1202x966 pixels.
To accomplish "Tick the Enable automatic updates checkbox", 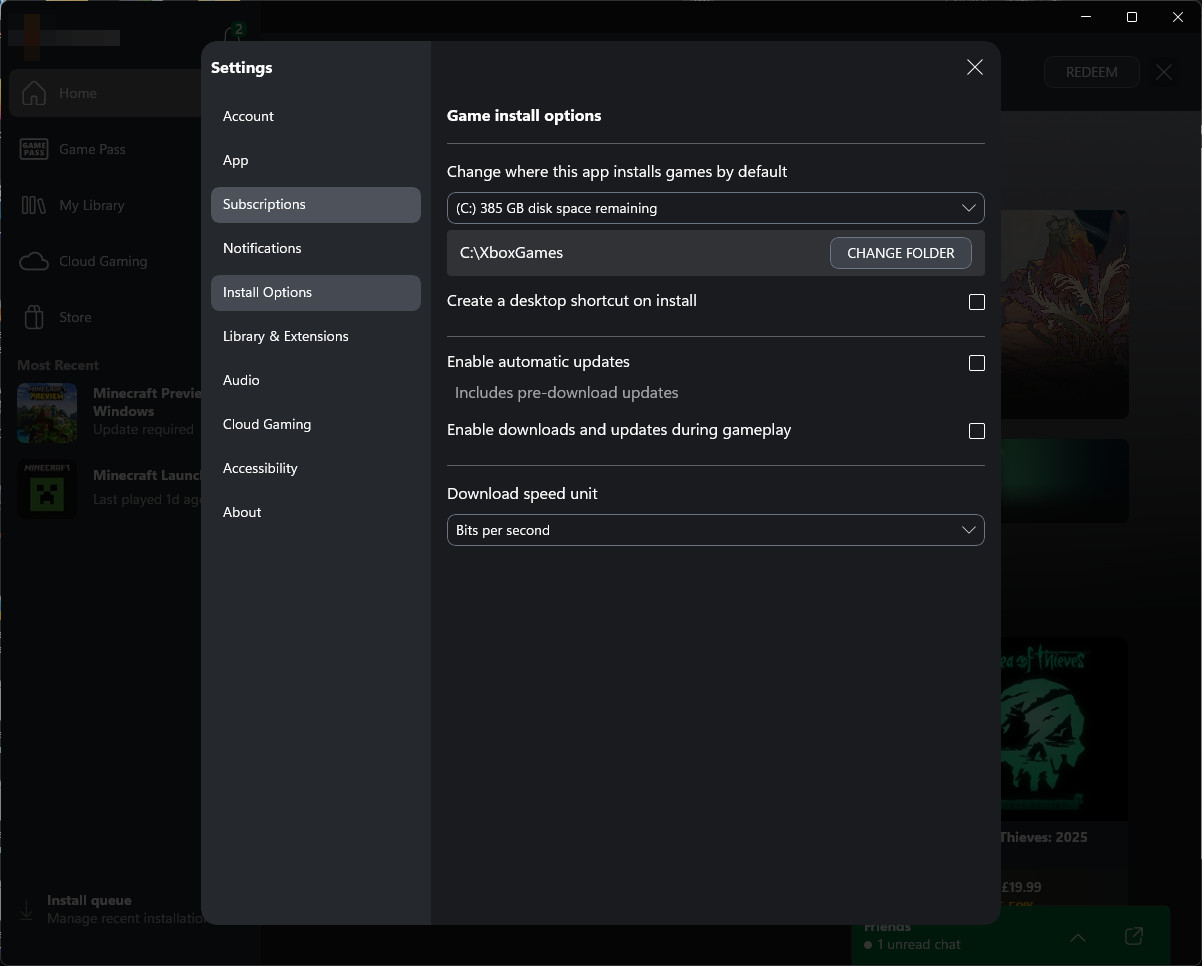I will tap(976, 363).
